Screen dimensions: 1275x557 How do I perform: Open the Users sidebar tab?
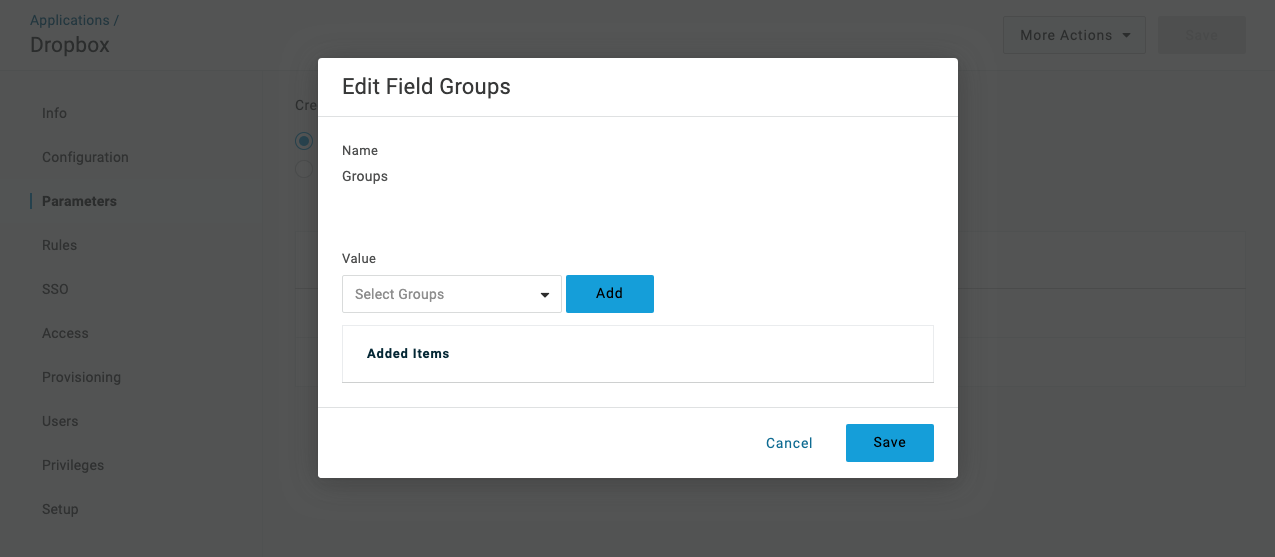point(60,421)
